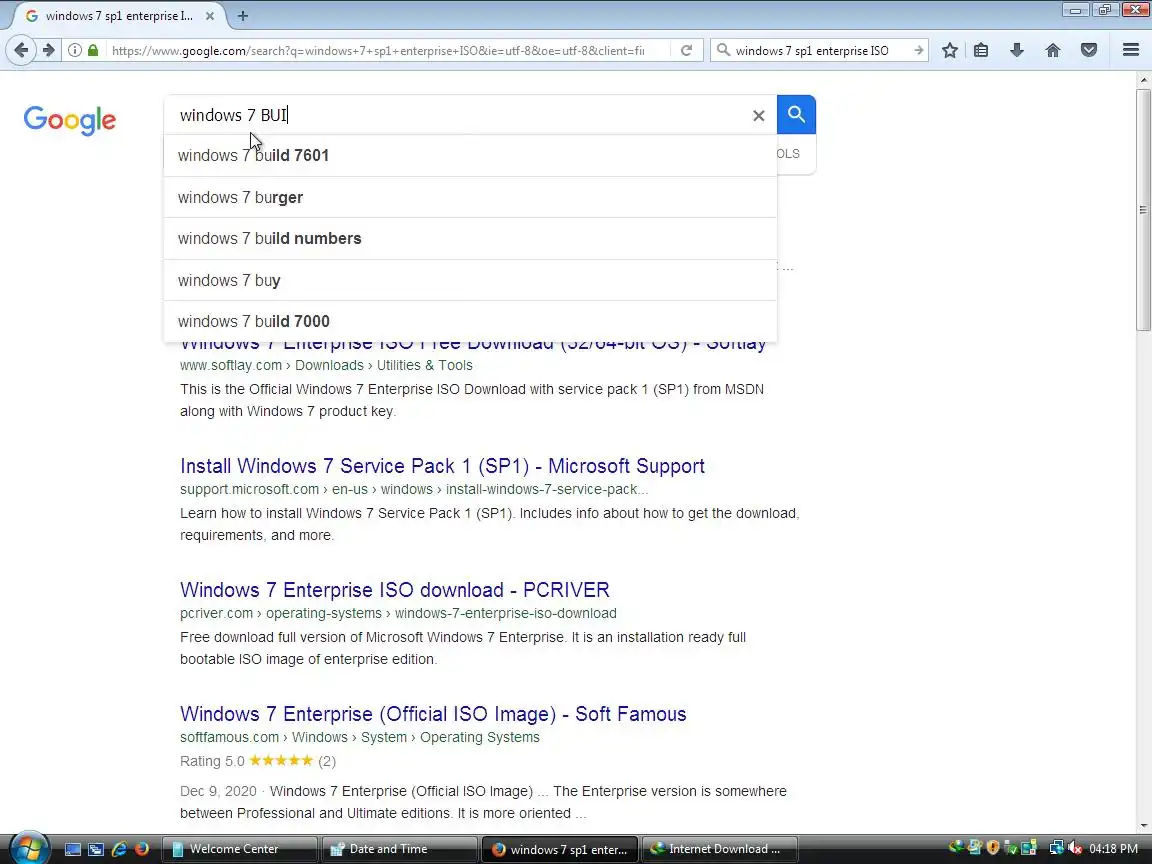Close the windows 7 sp1 enterprise tab

pos(209,15)
